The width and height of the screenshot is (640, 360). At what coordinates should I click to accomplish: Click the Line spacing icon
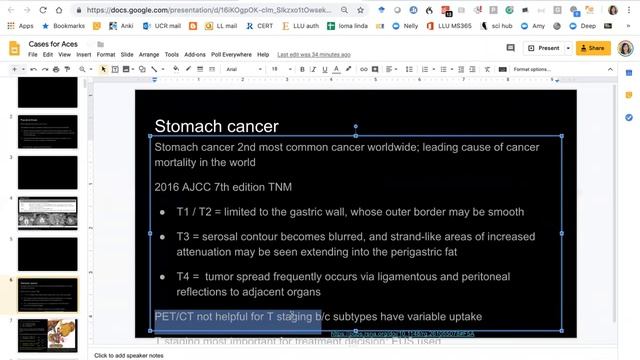[x=409, y=69]
